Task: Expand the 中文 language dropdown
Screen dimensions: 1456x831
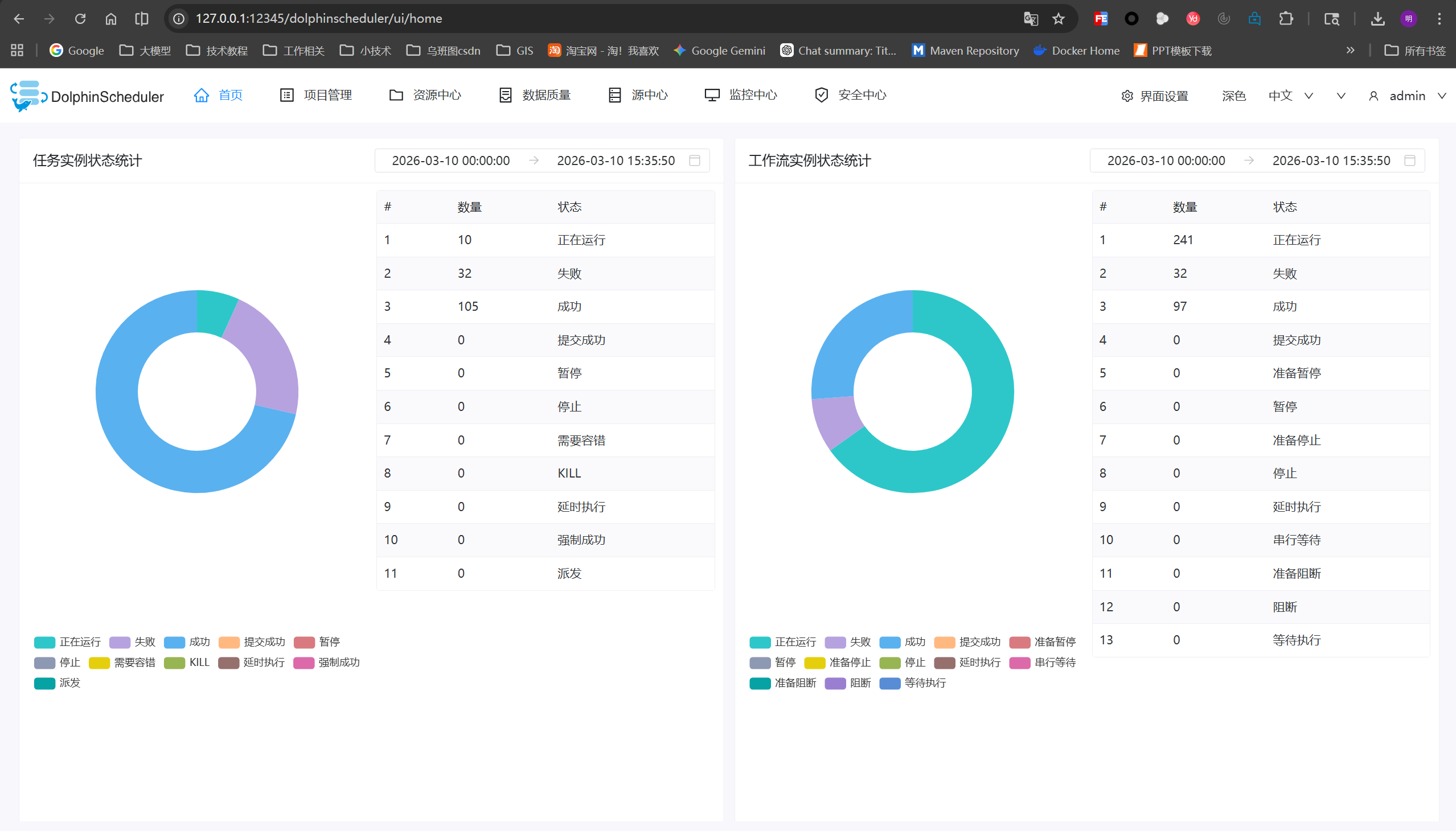Action: click(1282, 96)
